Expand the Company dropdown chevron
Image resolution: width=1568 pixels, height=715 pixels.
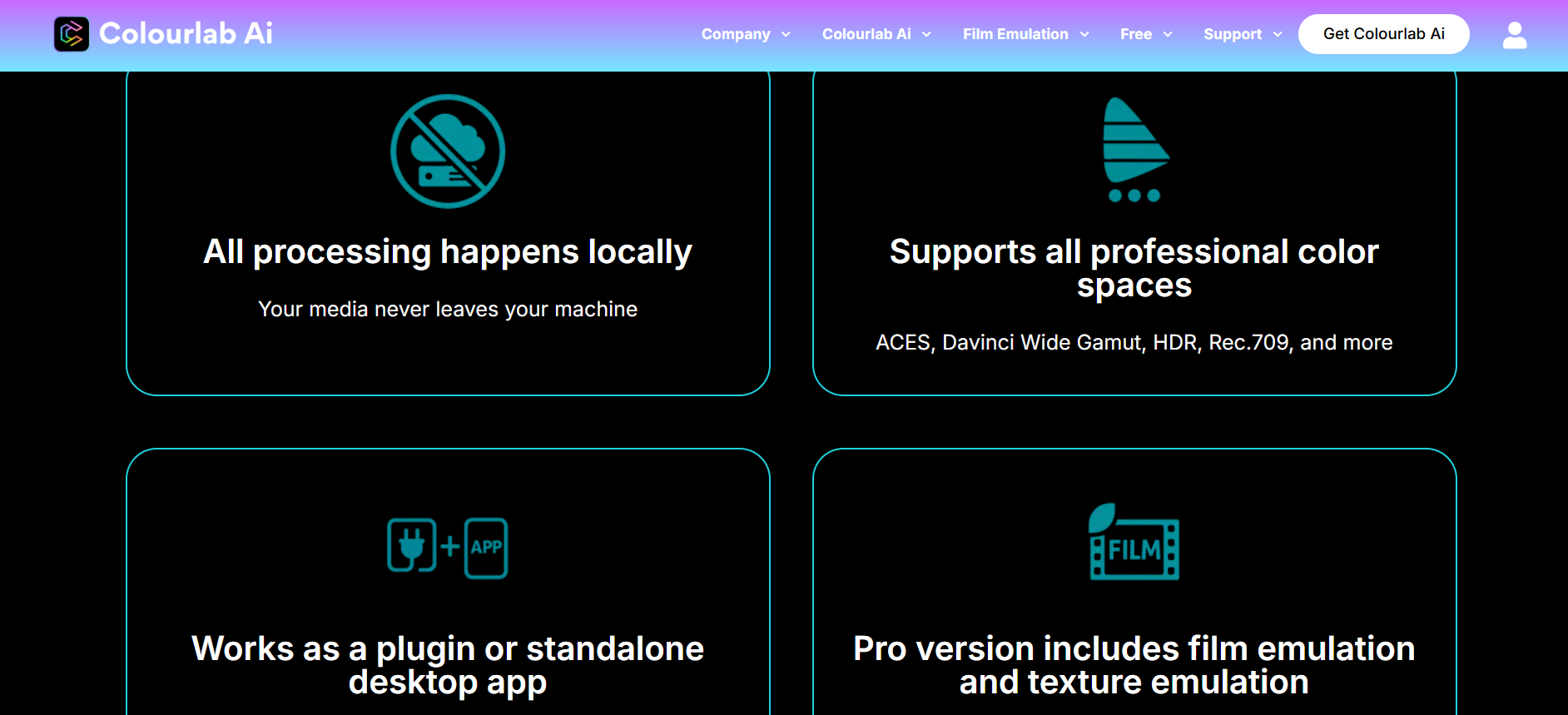(x=786, y=35)
